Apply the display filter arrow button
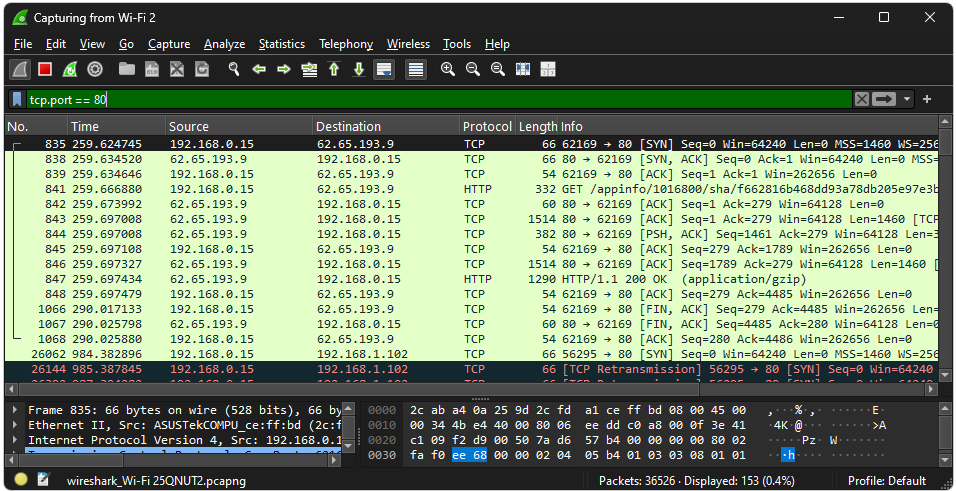 pos(884,99)
